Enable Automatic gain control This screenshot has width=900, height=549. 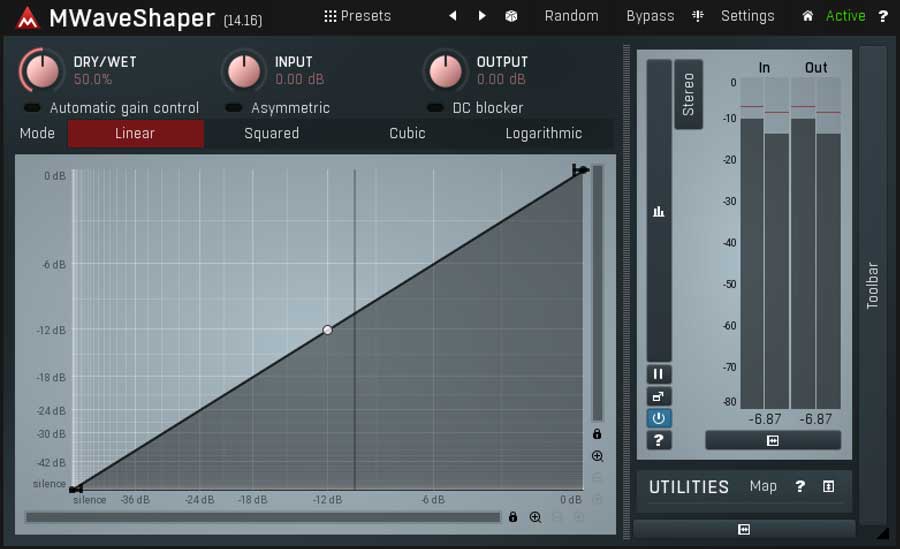point(32,107)
